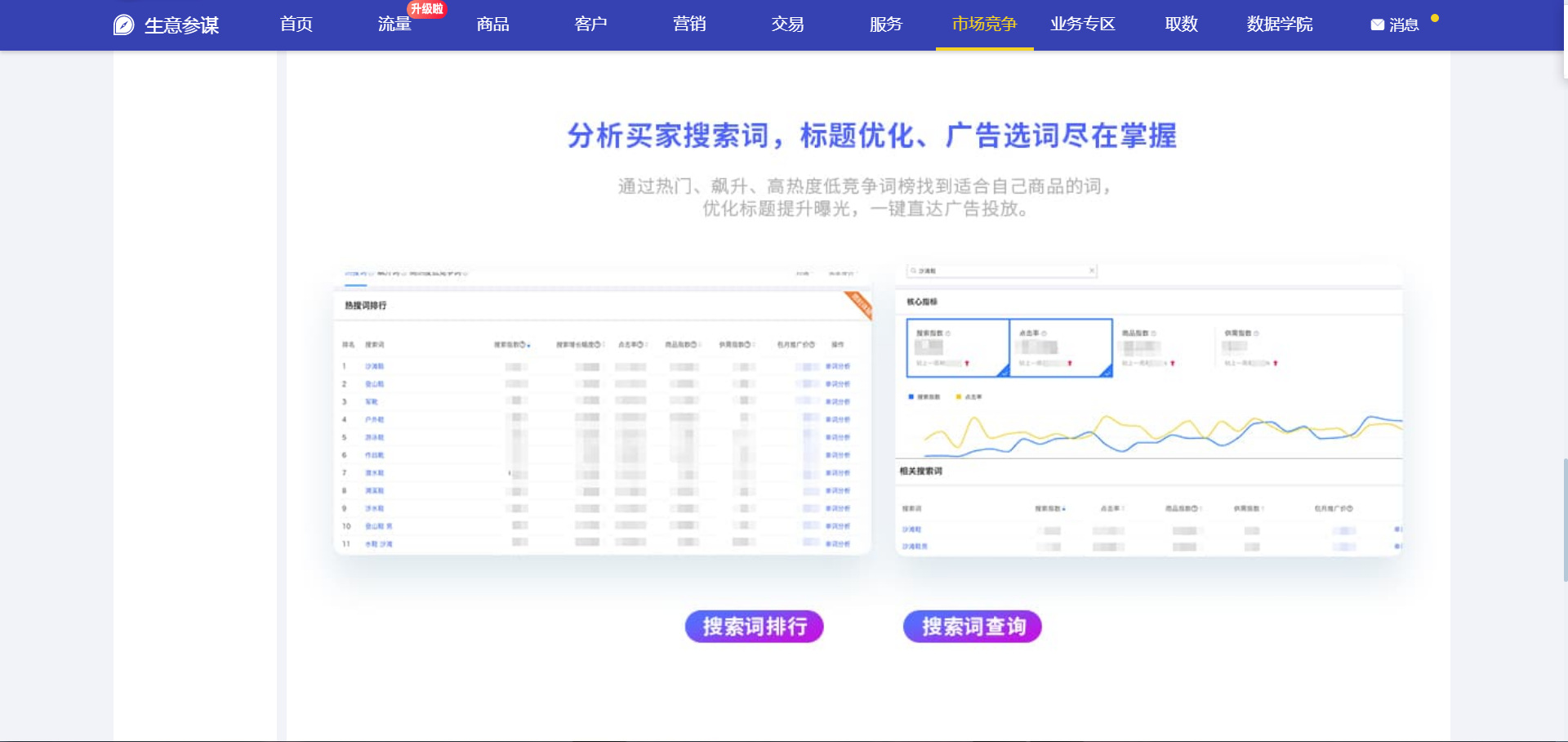The height and width of the screenshot is (742, 1568).
Task: Select the 客户 menu item
Action: pyautogui.click(x=590, y=25)
